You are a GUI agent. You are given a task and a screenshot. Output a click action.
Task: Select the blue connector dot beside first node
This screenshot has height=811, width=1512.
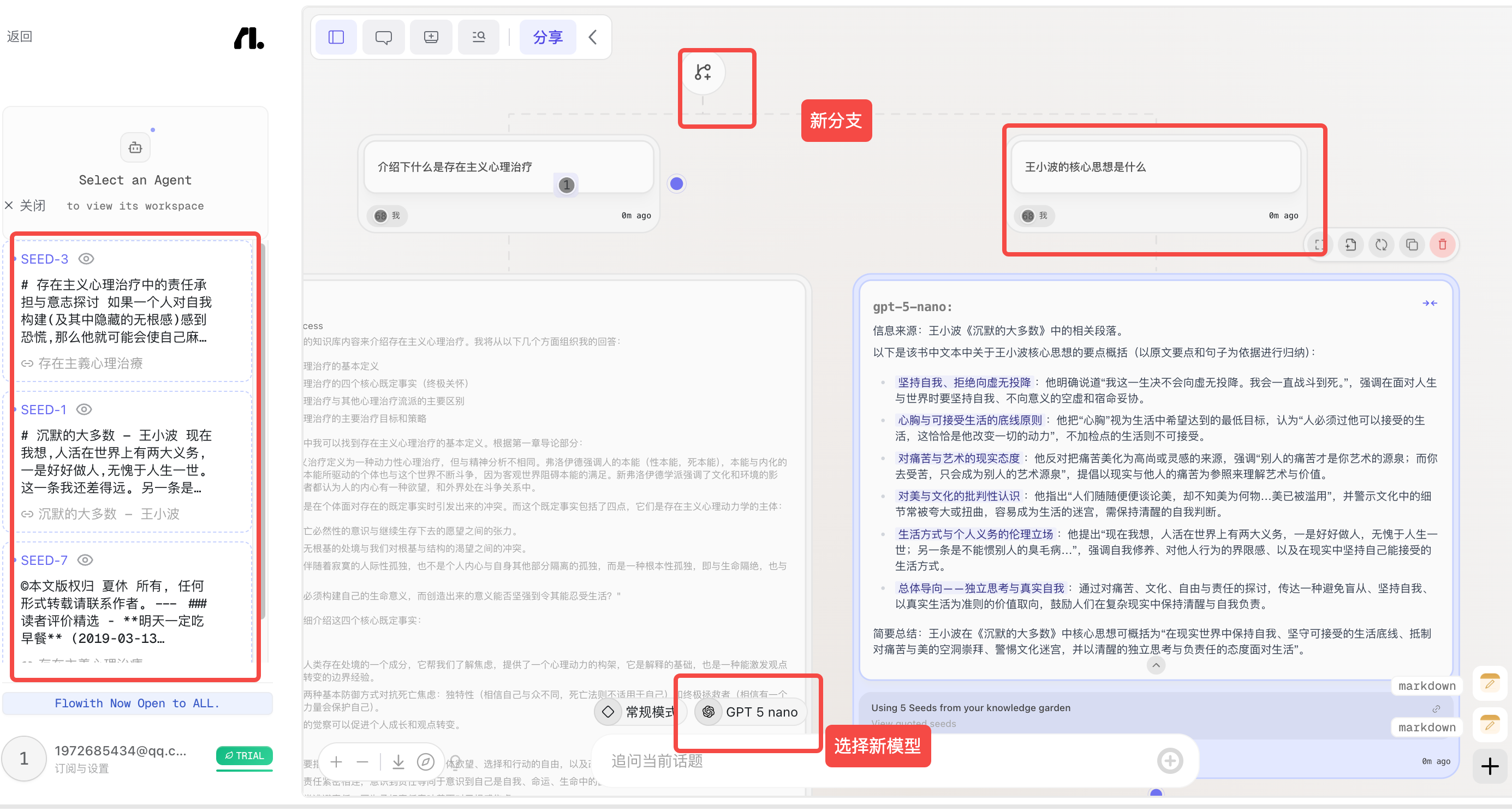[677, 184]
